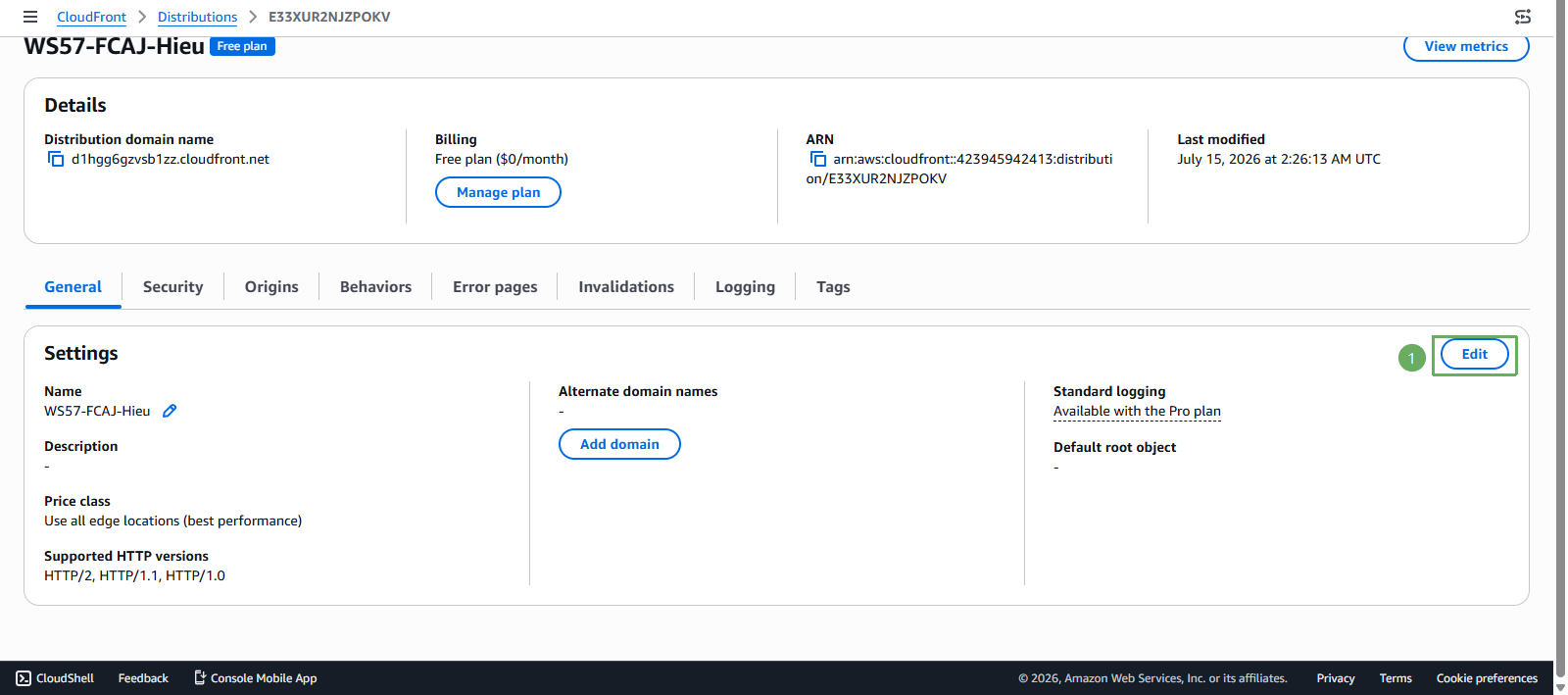1568x695 pixels.
Task: Select the General tab
Action: pyautogui.click(x=73, y=287)
